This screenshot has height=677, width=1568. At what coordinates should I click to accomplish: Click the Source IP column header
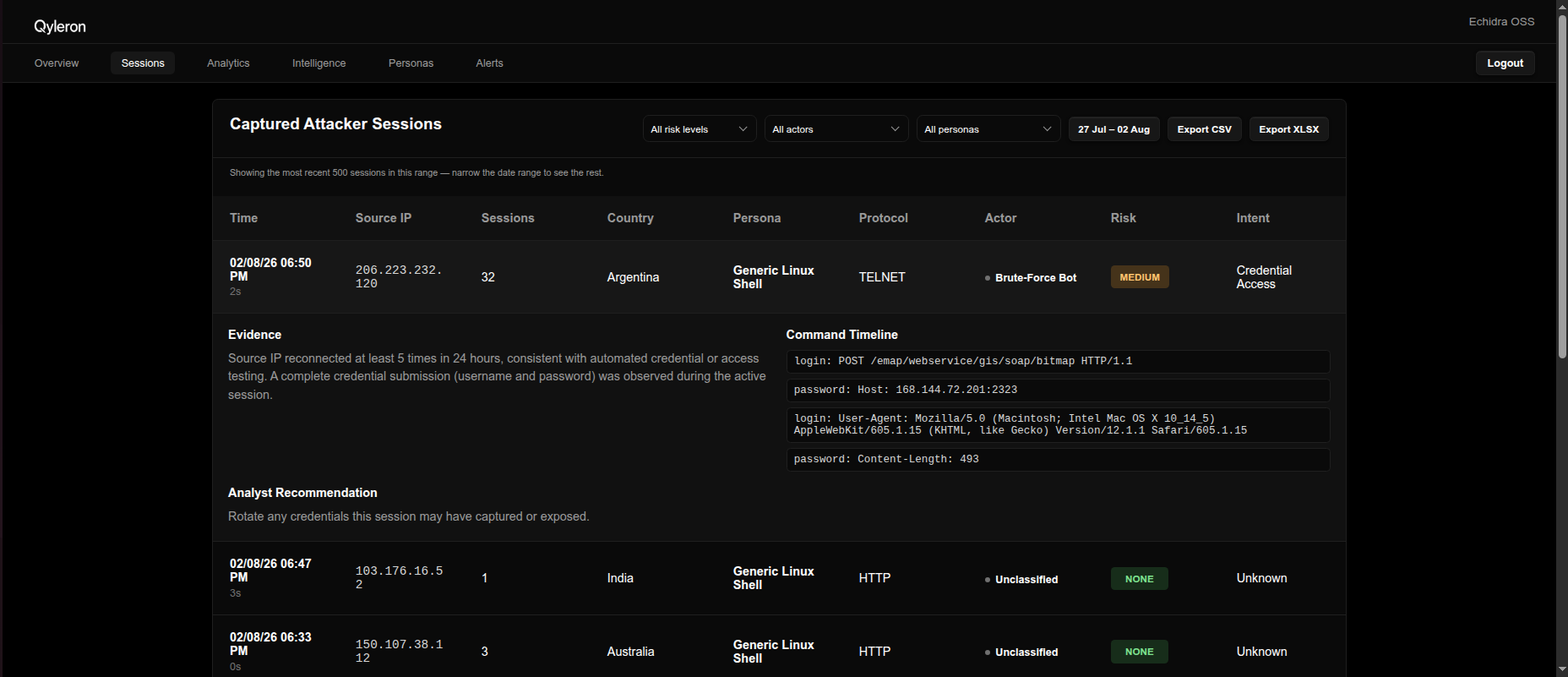pos(384,218)
